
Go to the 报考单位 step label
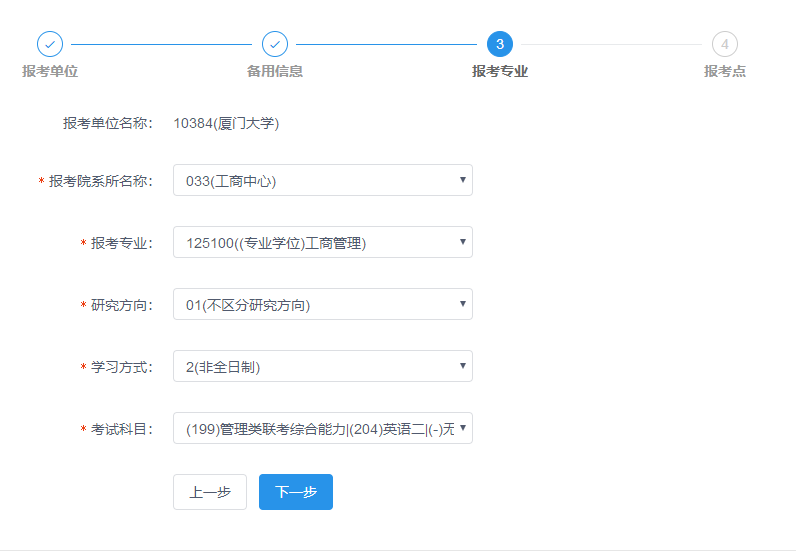click(x=50, y=72)
